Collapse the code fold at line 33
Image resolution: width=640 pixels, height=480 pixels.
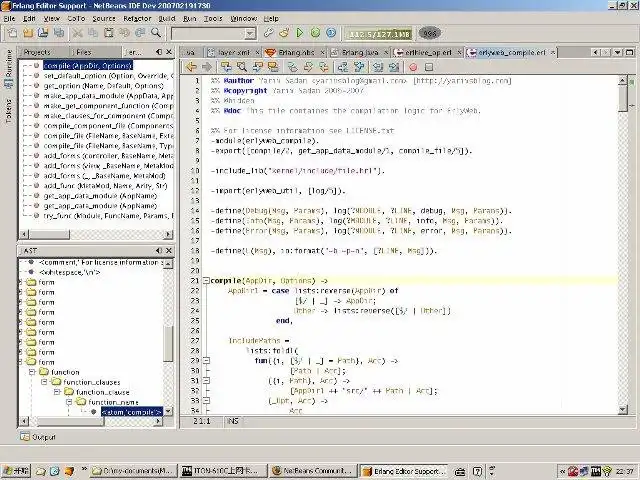pyautogui.click(x=207, y=400)
